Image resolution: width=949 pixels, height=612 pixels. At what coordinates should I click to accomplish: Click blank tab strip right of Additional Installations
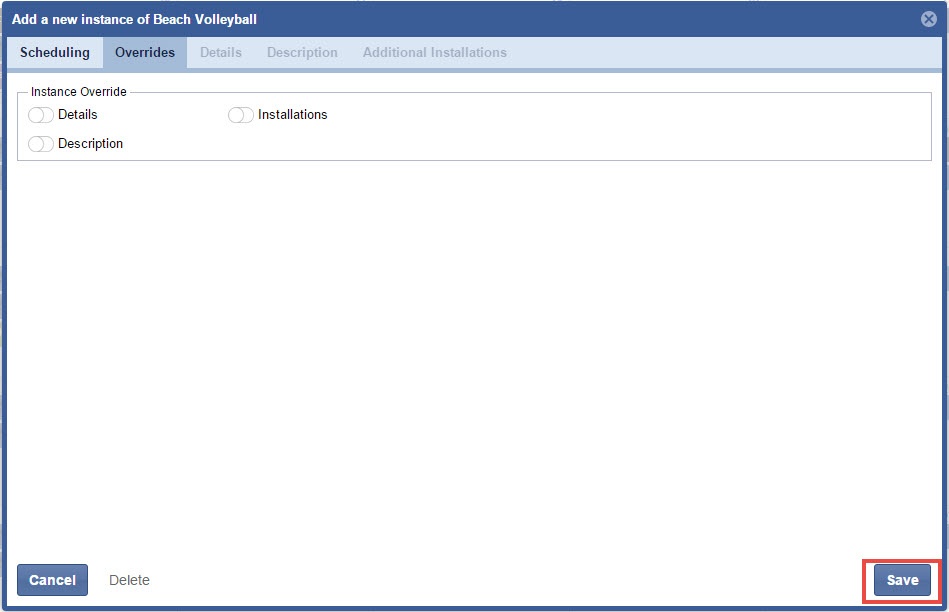720,53
